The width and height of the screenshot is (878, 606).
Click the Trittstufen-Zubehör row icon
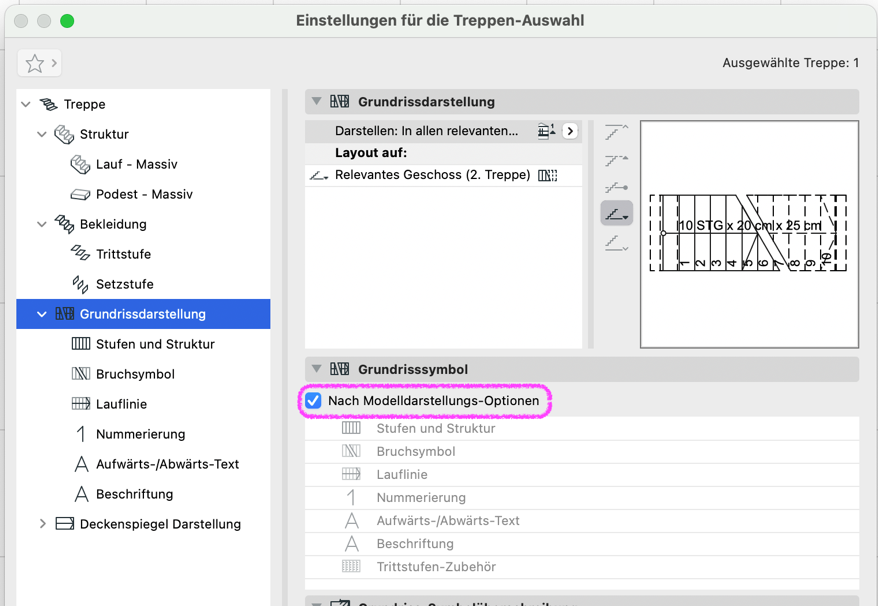tap(351, 567)
